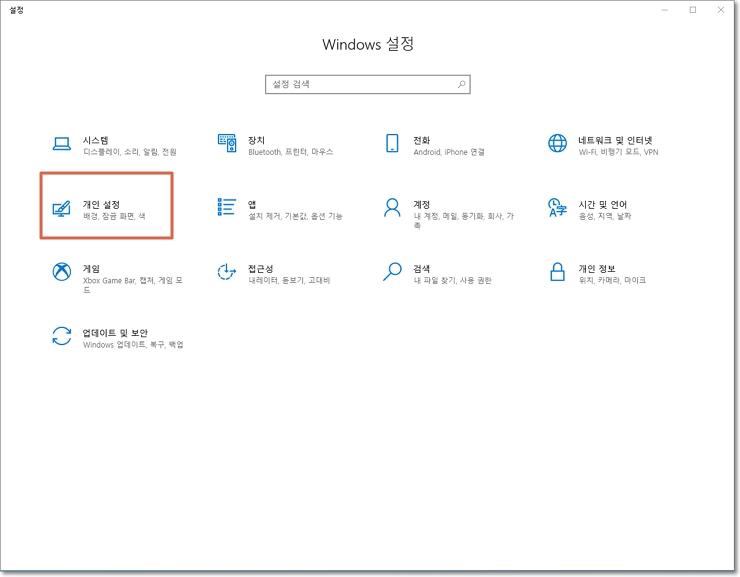Click the 게임 title link
Viewport: 740px width, 577px height.
[x=91, y=268]
